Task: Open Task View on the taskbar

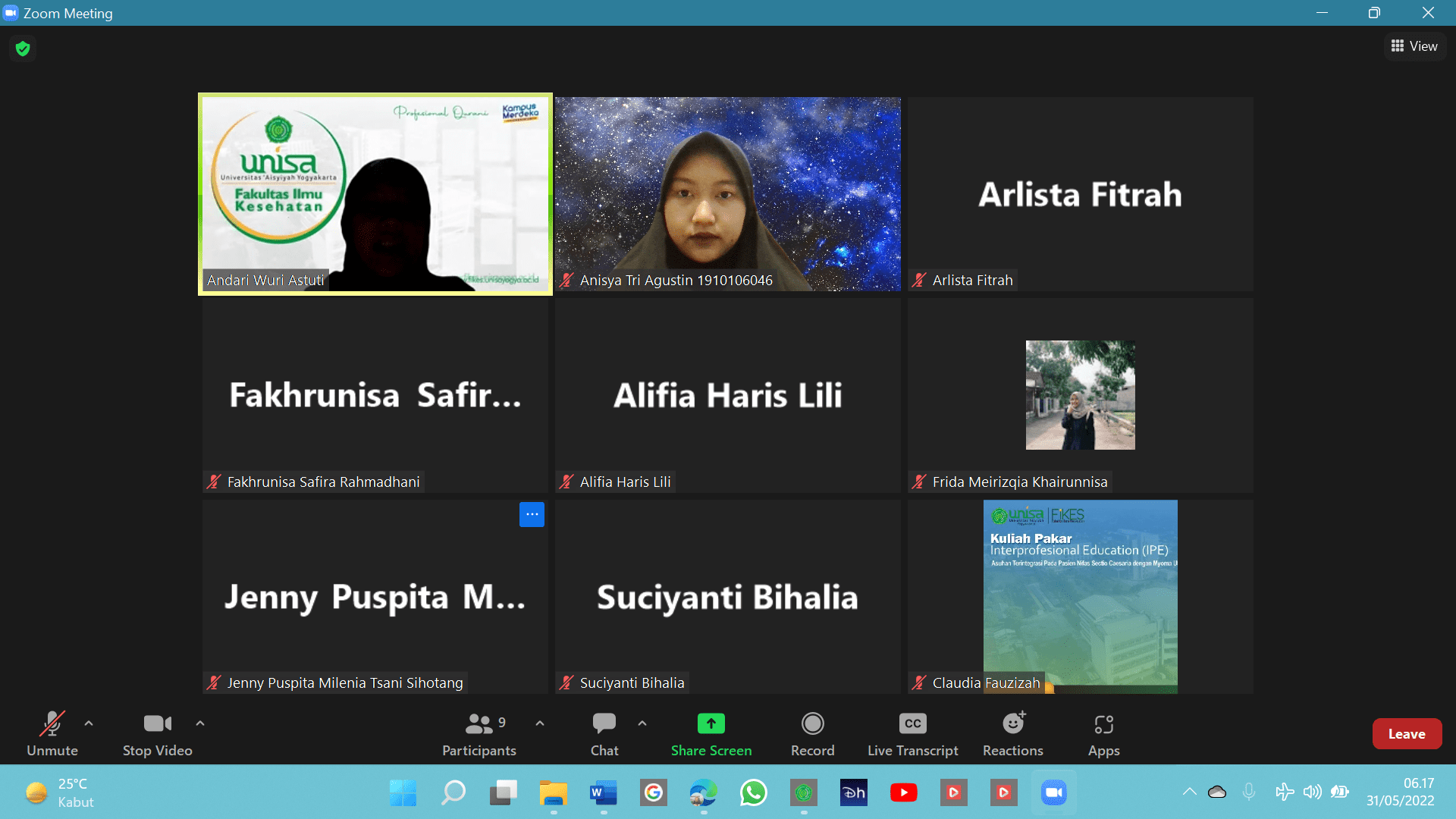Action: pos(503,793)
